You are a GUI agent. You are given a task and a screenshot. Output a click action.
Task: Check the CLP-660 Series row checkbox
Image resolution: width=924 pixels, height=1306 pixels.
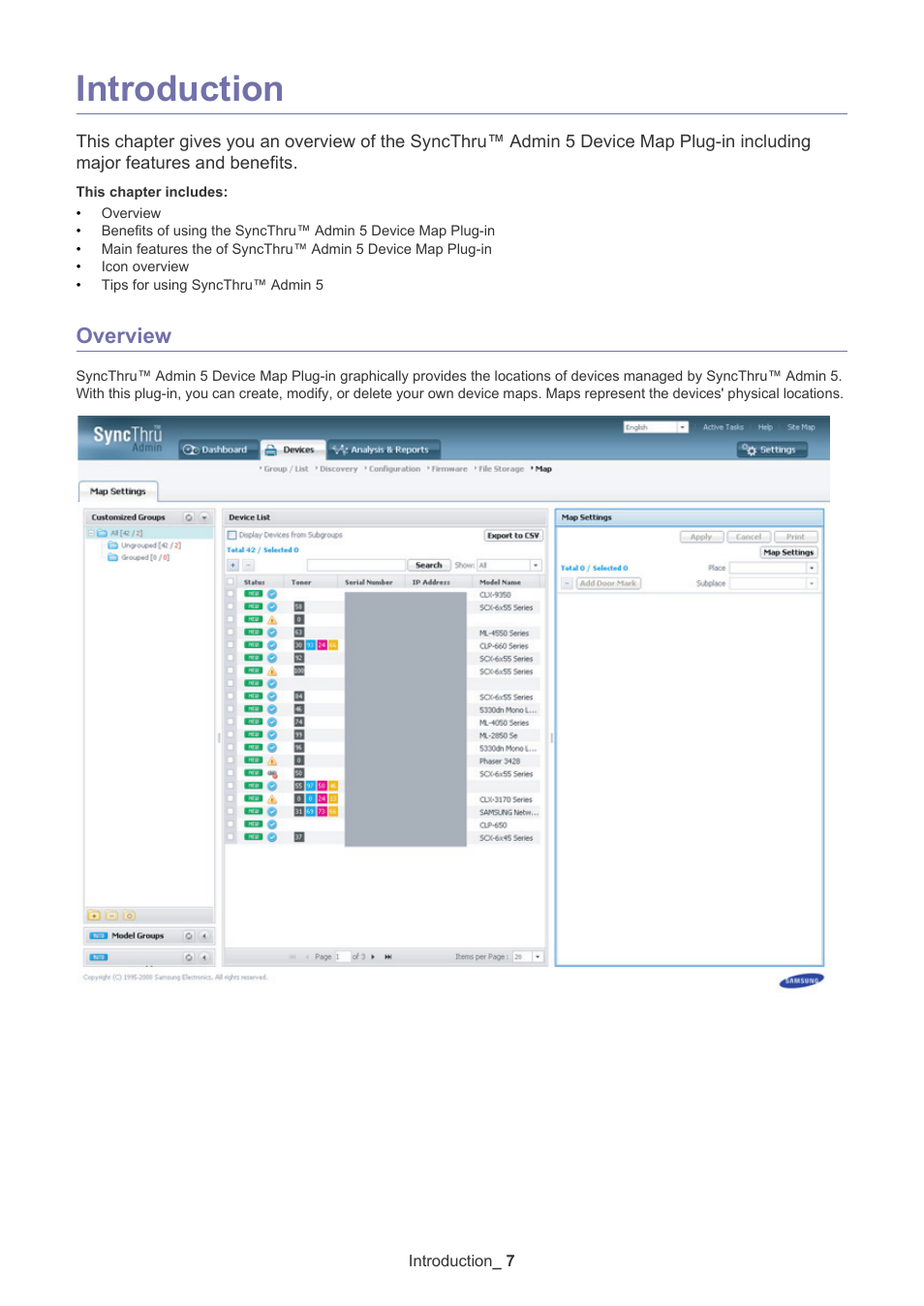coord(231,645)
